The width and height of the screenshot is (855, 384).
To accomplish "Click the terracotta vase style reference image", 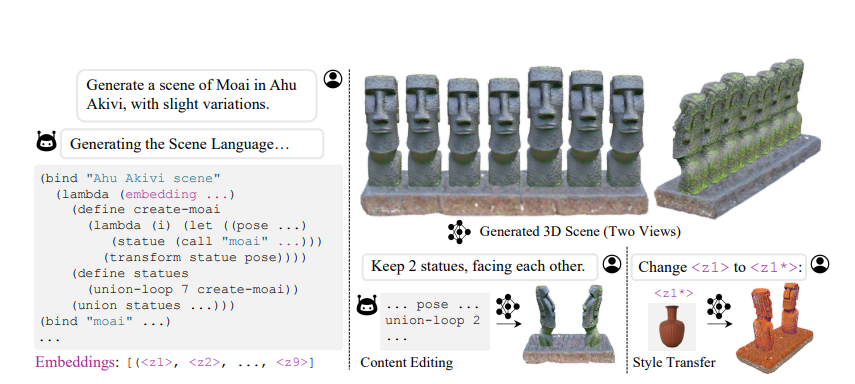I will [x=671, y=326].
